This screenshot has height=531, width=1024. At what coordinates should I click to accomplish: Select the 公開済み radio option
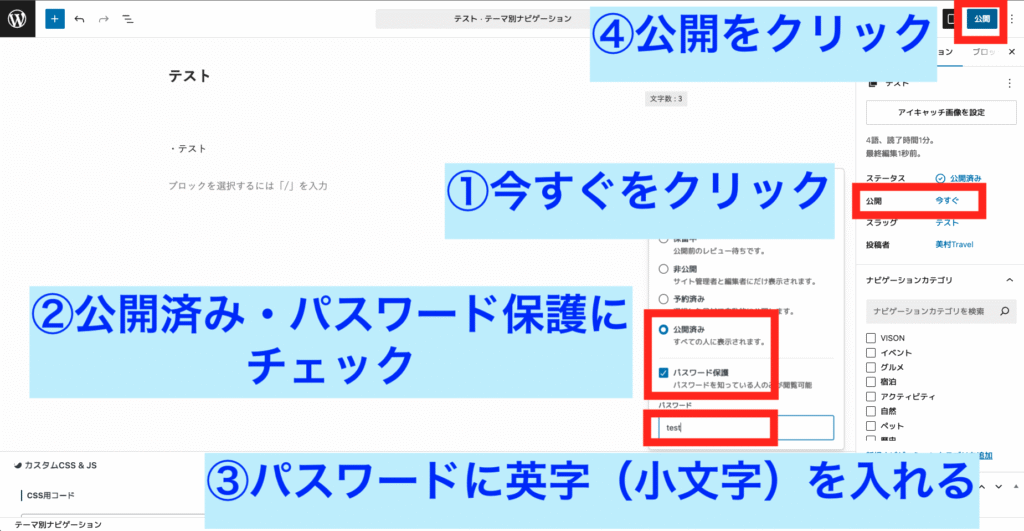point(663,329)
